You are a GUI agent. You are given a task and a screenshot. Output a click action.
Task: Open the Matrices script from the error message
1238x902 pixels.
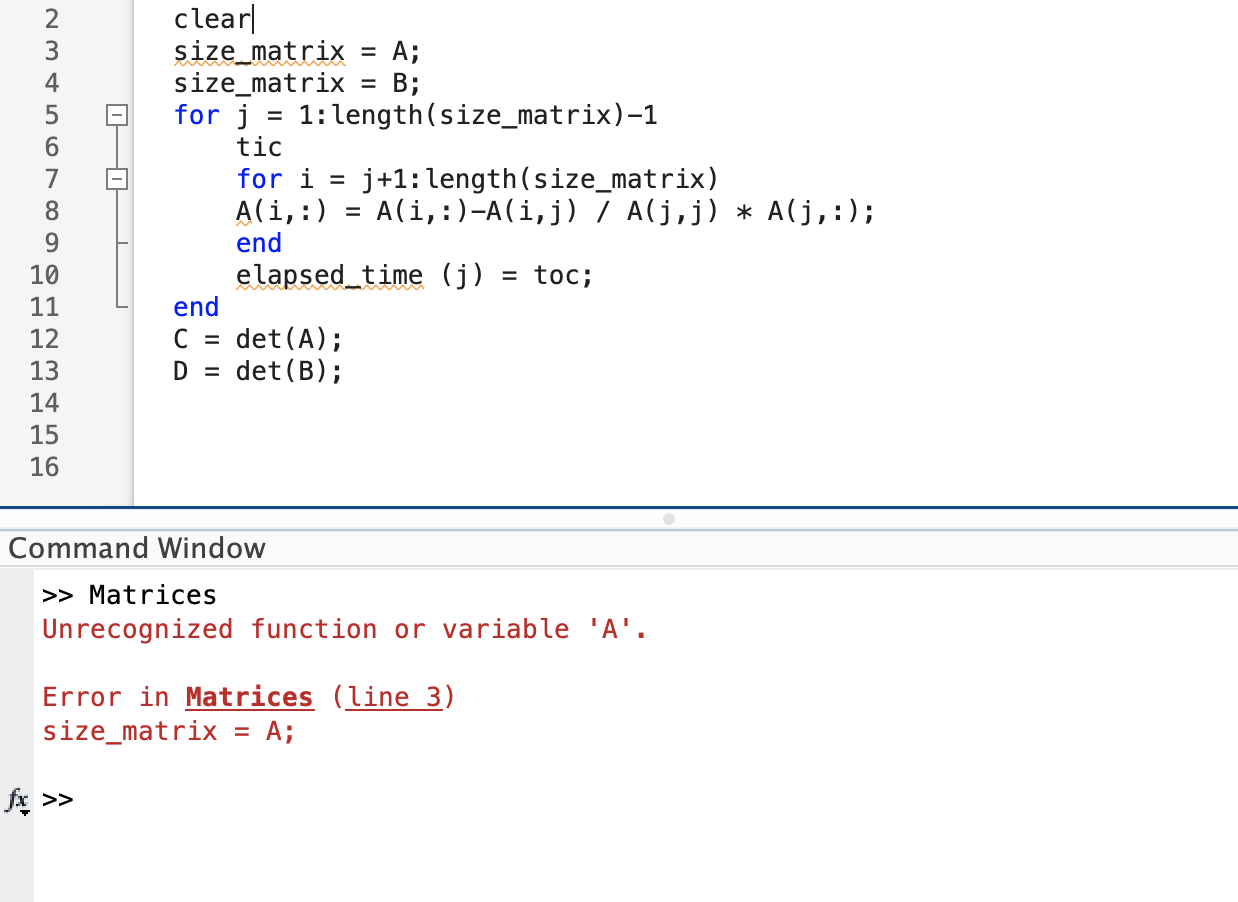click(249, 697)
